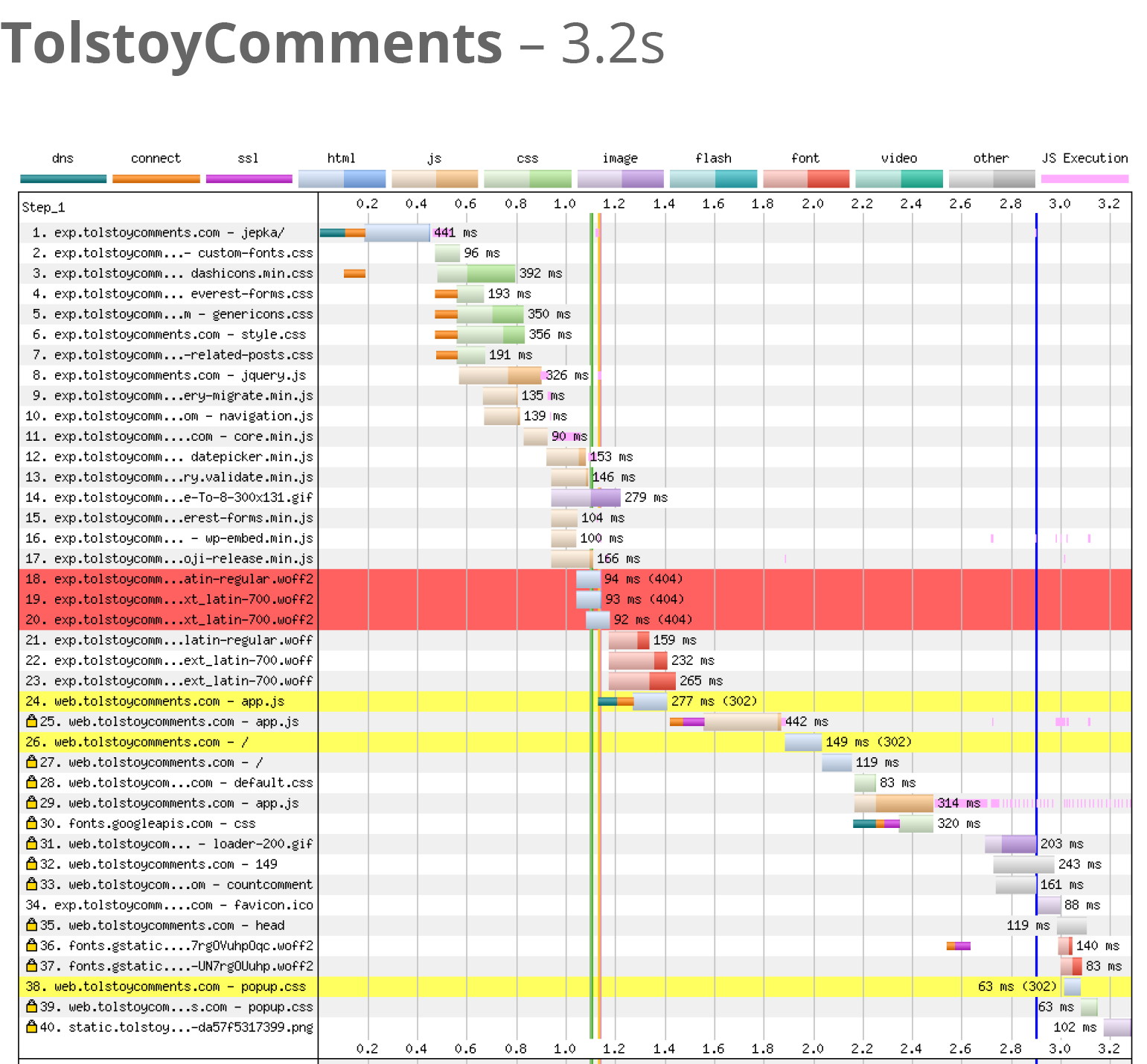Click request 14 gif image label

tap(170, 497)
